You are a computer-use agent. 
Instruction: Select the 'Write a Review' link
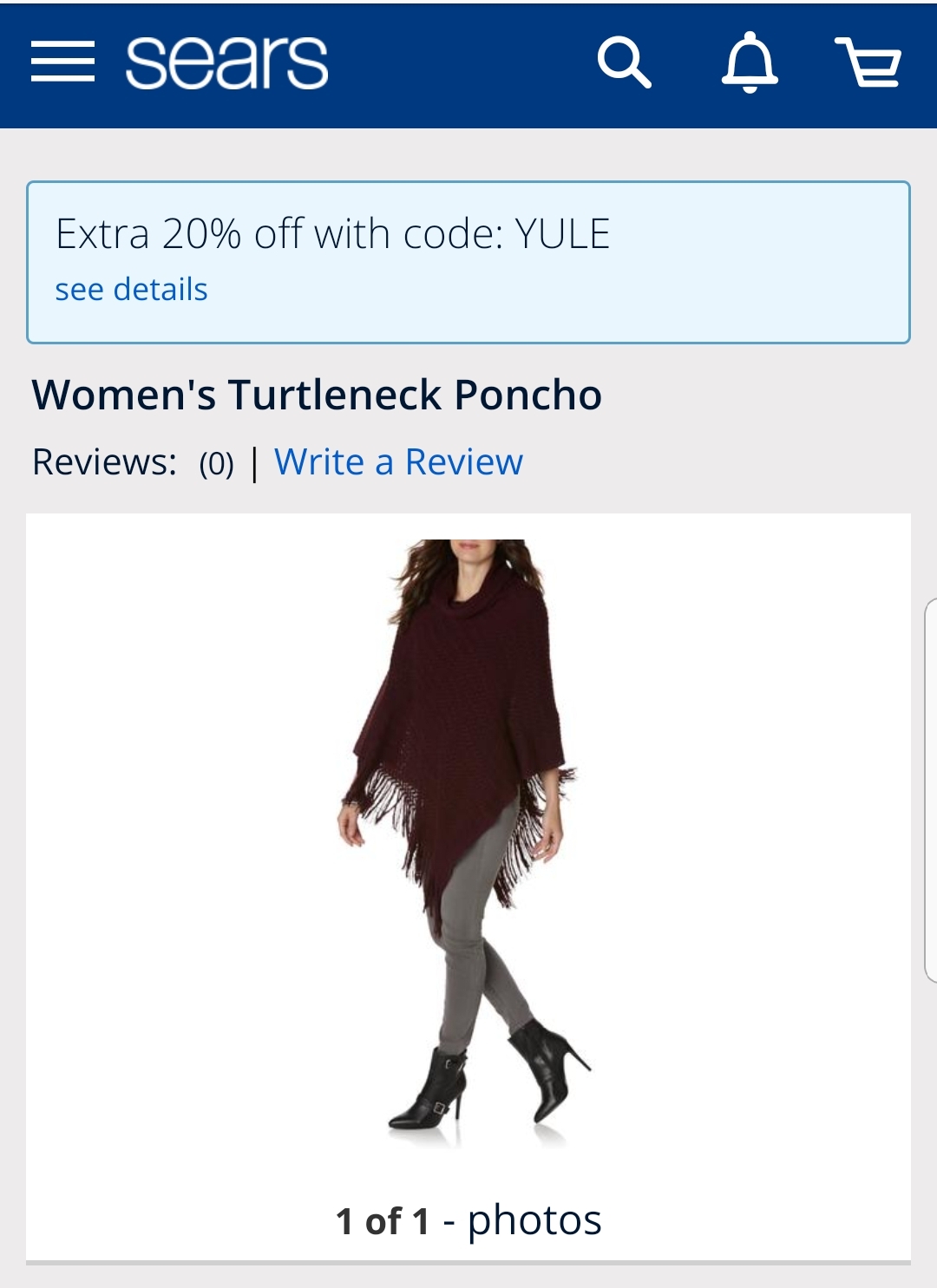point(398,462)
